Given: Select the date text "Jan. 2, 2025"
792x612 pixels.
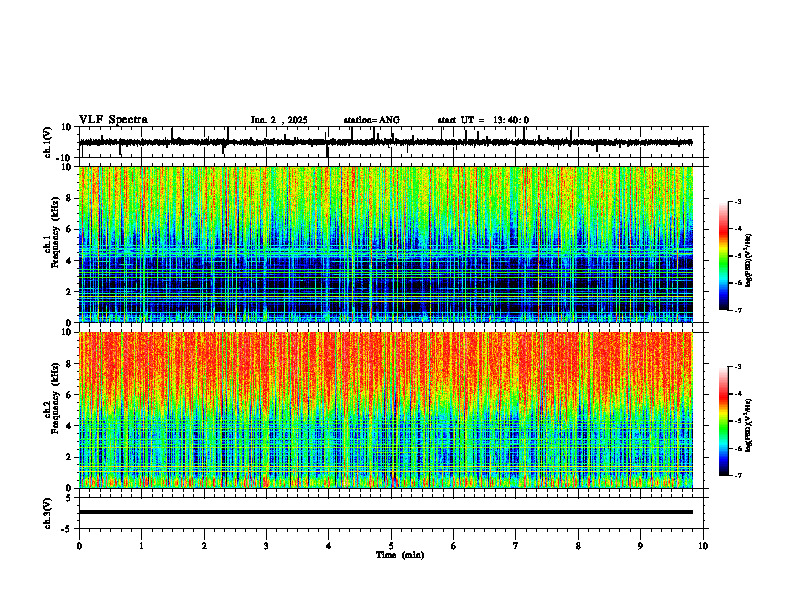Looking at the screenshot, I should 279,120.
